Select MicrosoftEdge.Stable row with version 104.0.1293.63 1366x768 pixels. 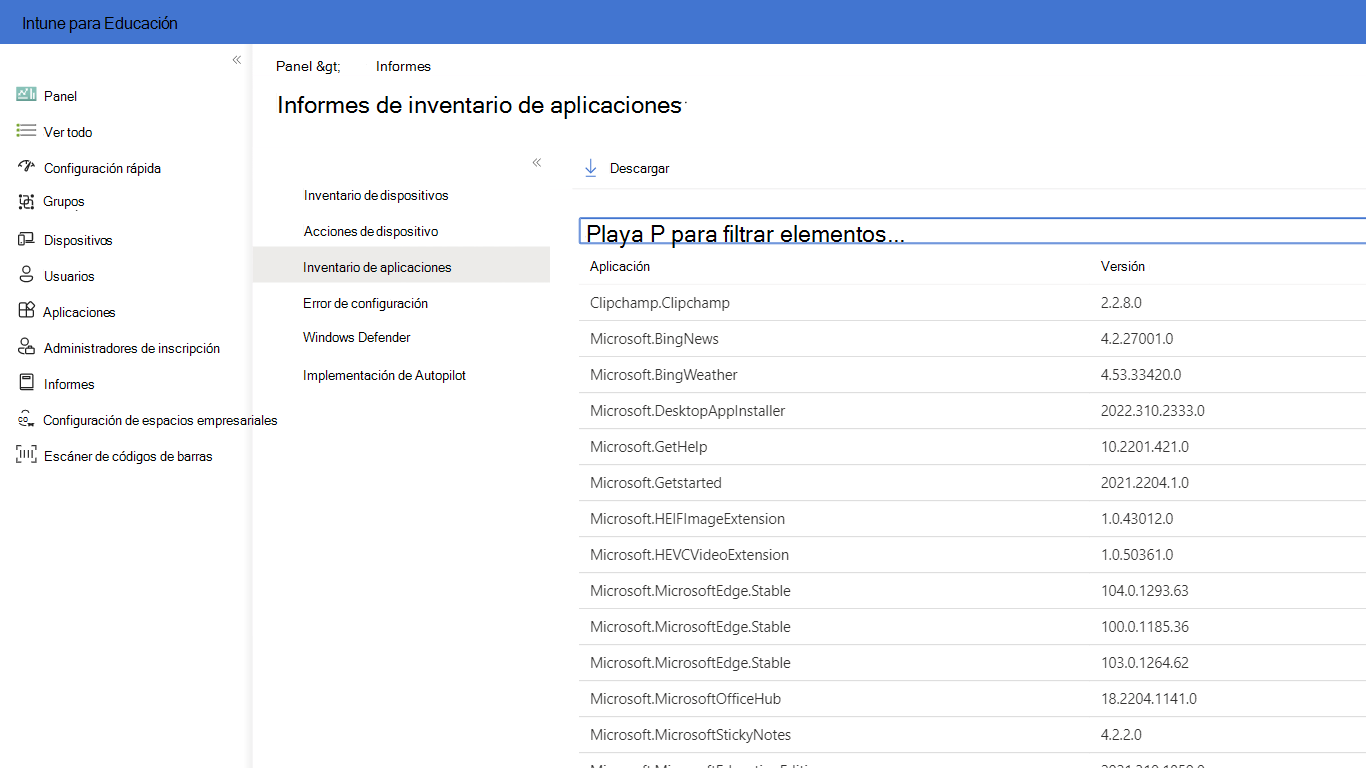972,590
